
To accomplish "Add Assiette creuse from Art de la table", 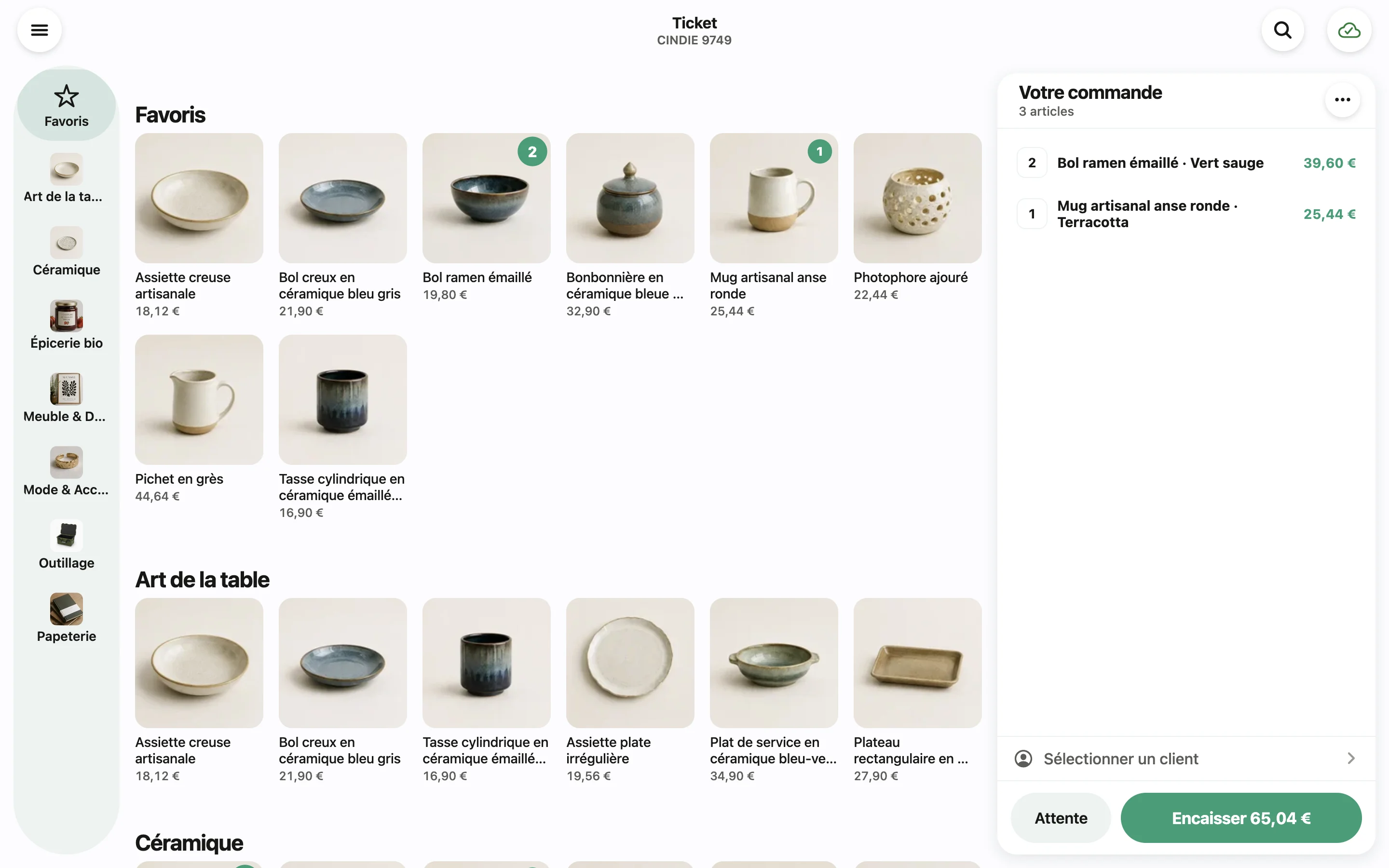I will 199,691.
